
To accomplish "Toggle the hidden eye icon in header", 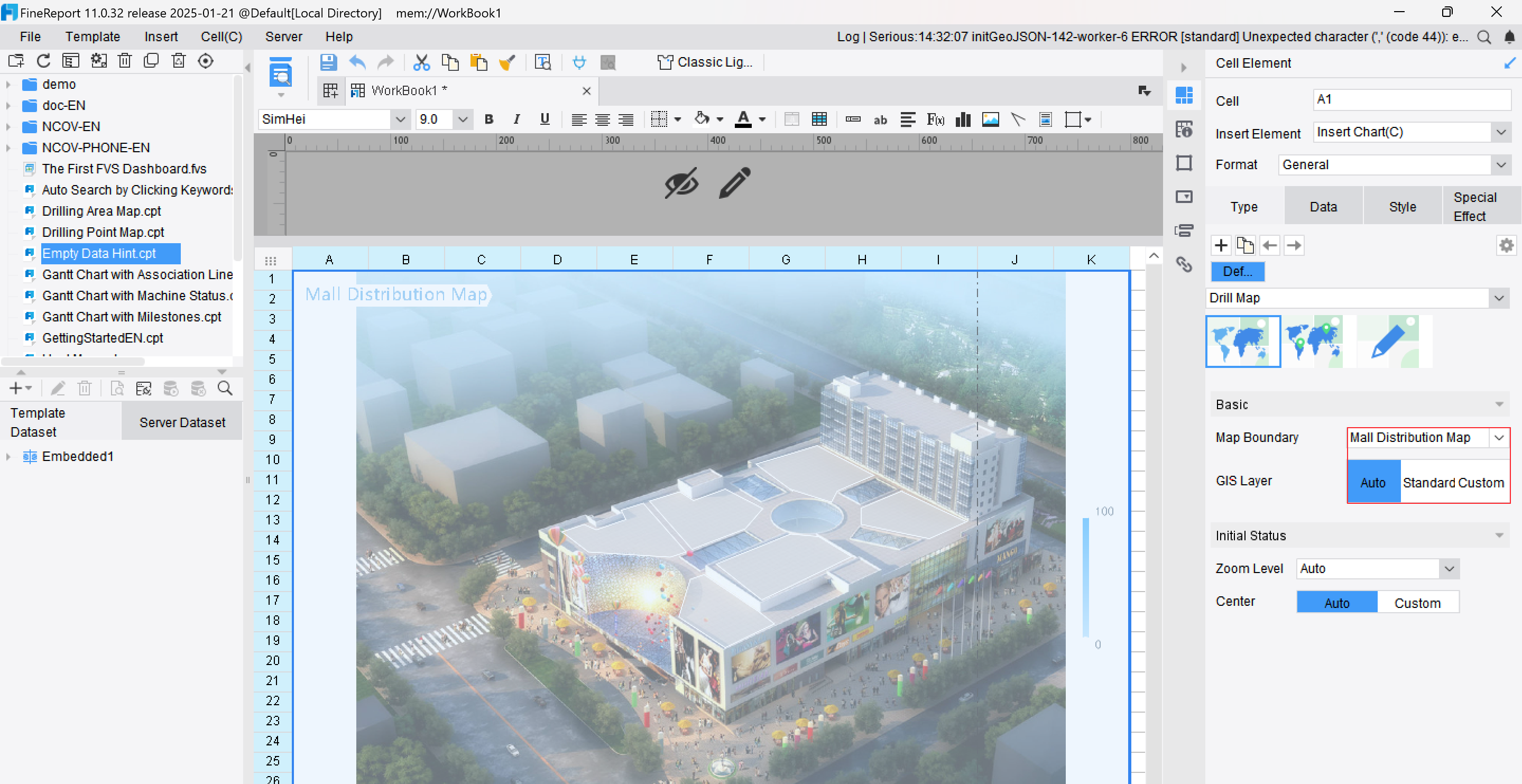I will (x=681, y=182).
